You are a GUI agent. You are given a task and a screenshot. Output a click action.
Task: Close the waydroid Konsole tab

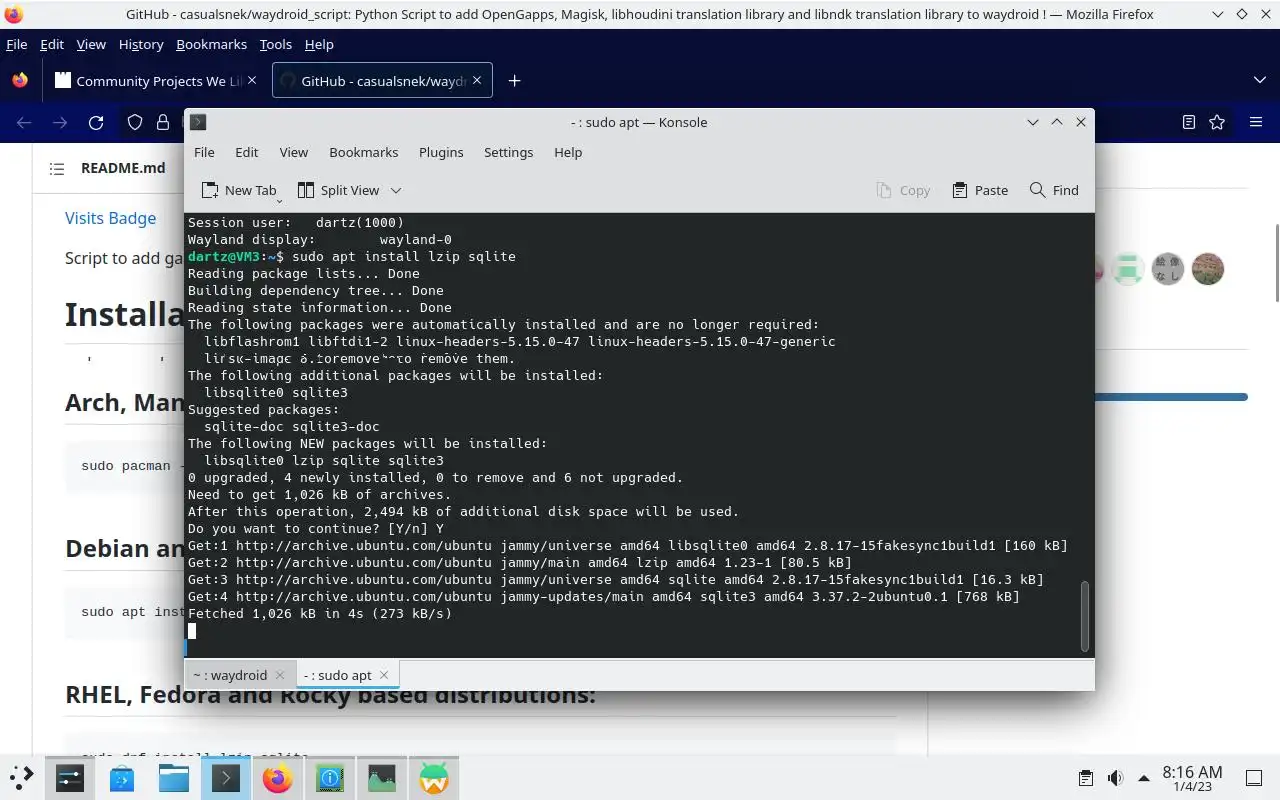(x=280, y=675)
